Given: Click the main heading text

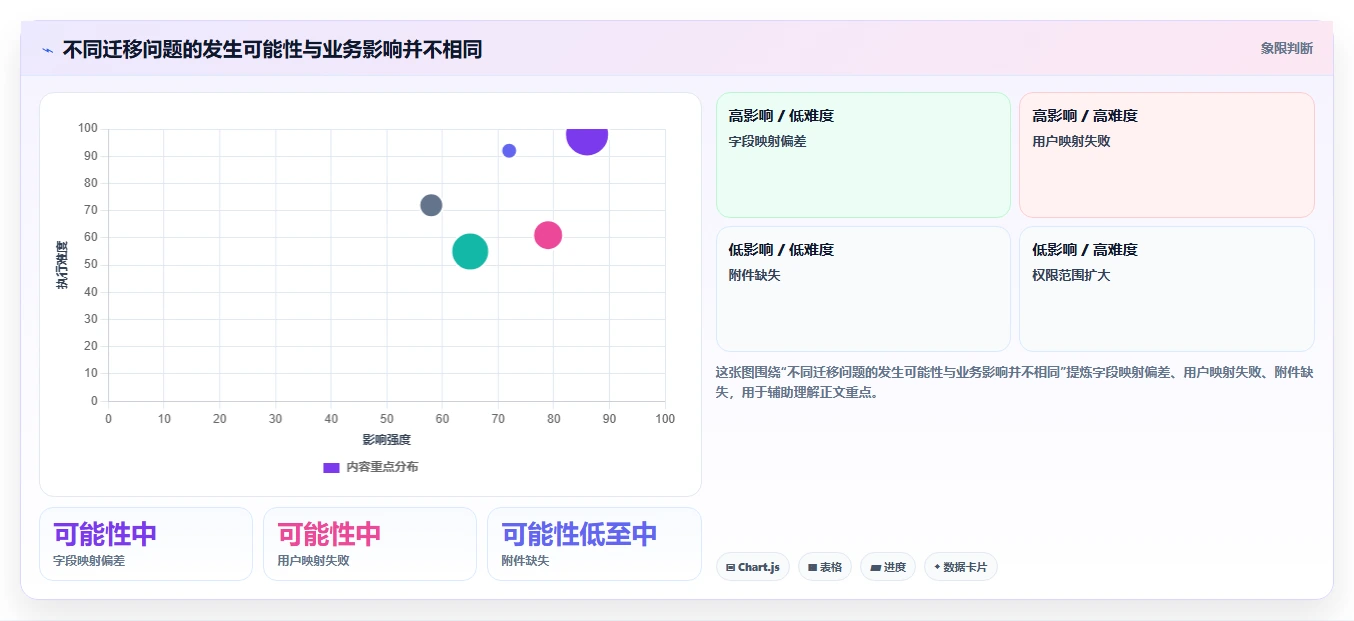Looking at the screenshot, I should [272, 49].
